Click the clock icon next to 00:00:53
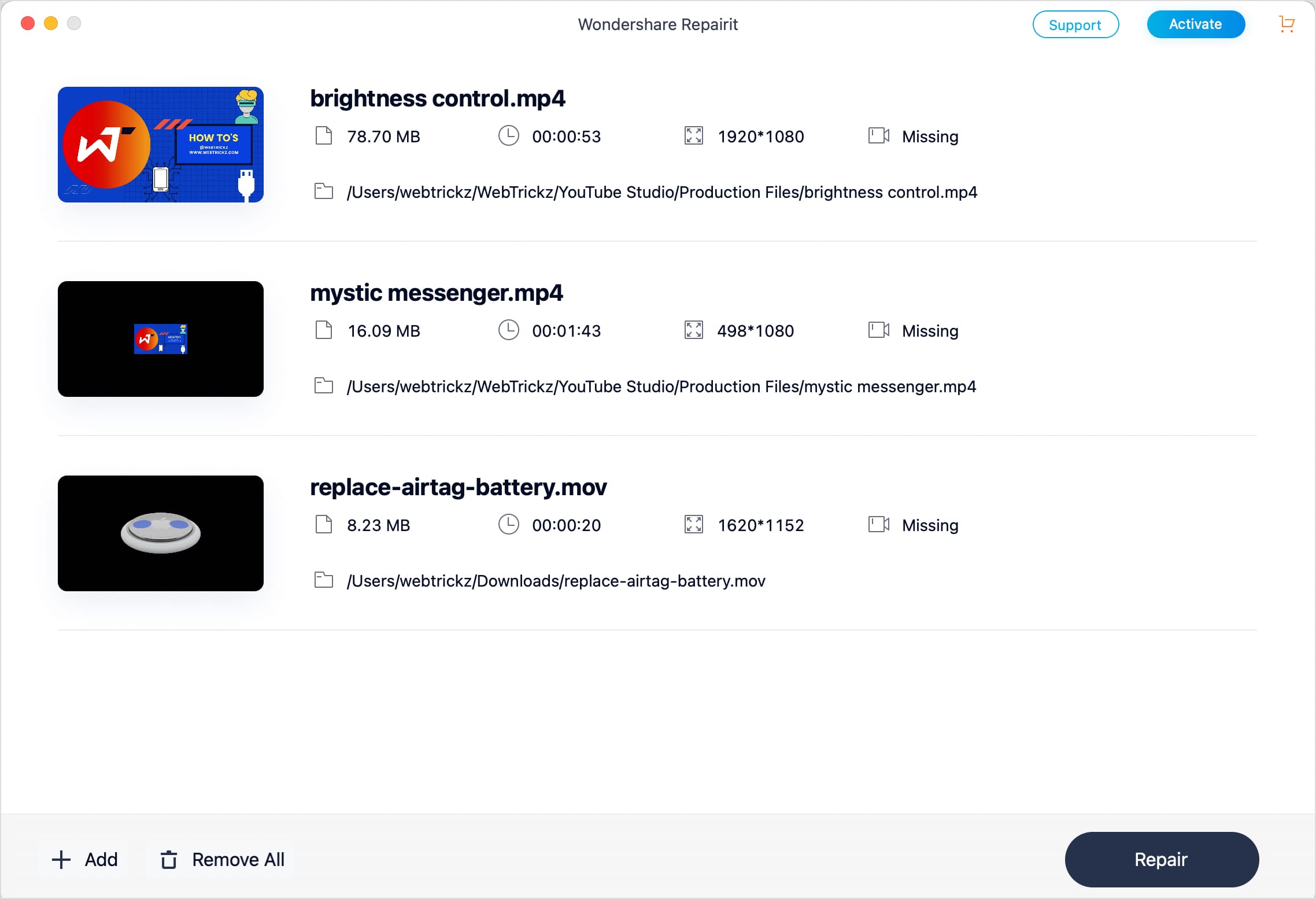 point(509,136)
